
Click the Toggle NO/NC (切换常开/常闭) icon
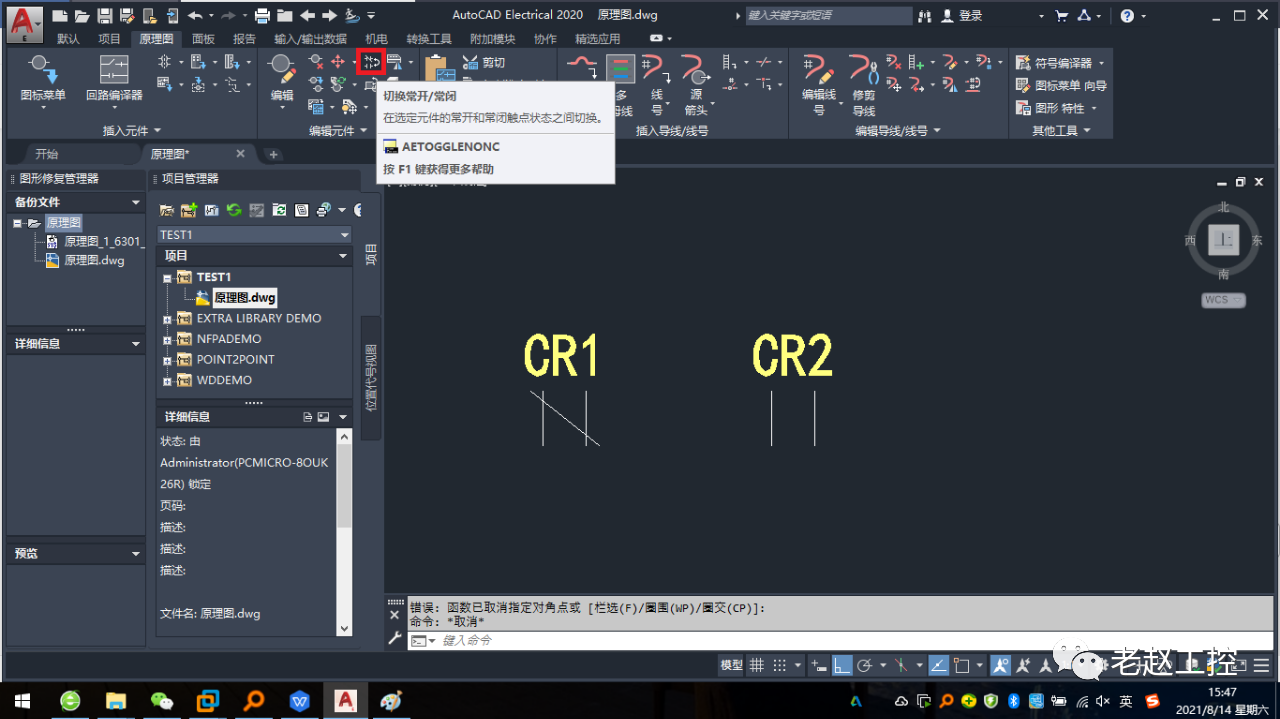(371, 62)
